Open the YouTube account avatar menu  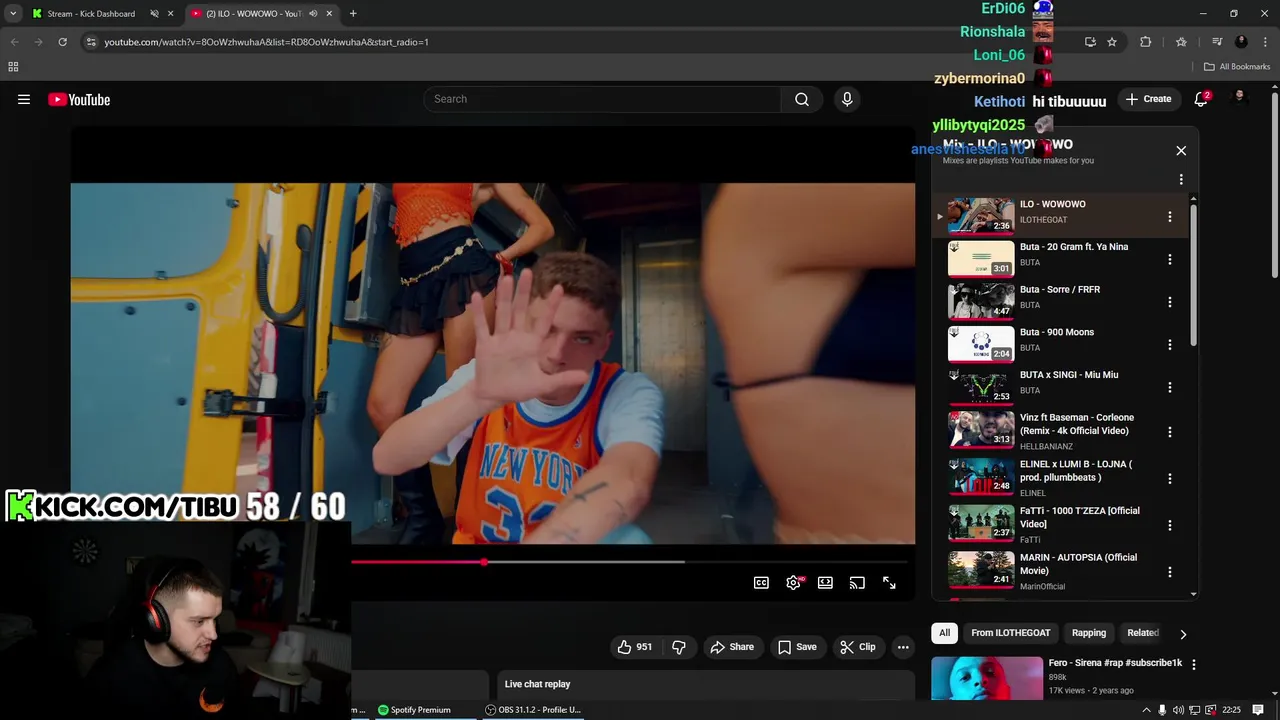(1240, 98)
